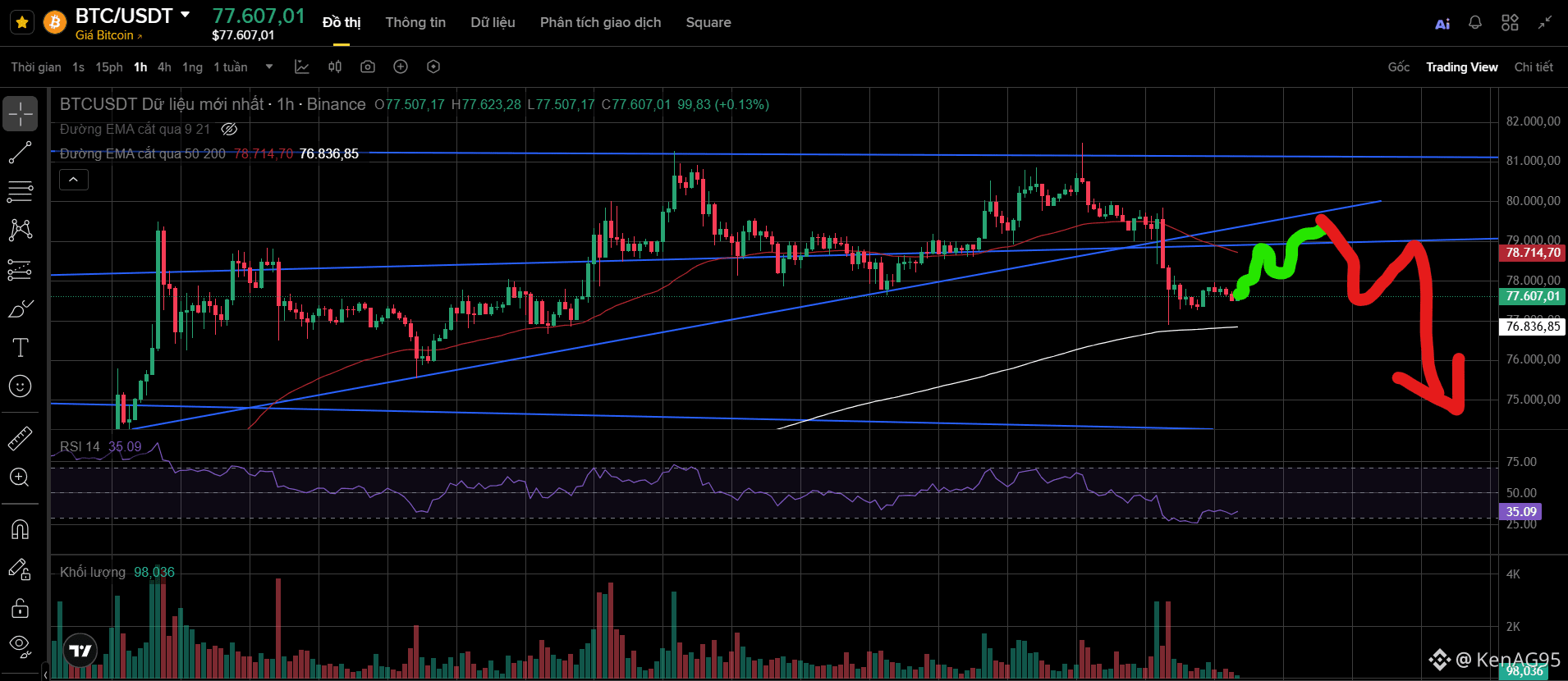The width and height of the screenshot is (1568, 681).
Task: Open the Giá Bitcoin link
Action: click(108, 35)
